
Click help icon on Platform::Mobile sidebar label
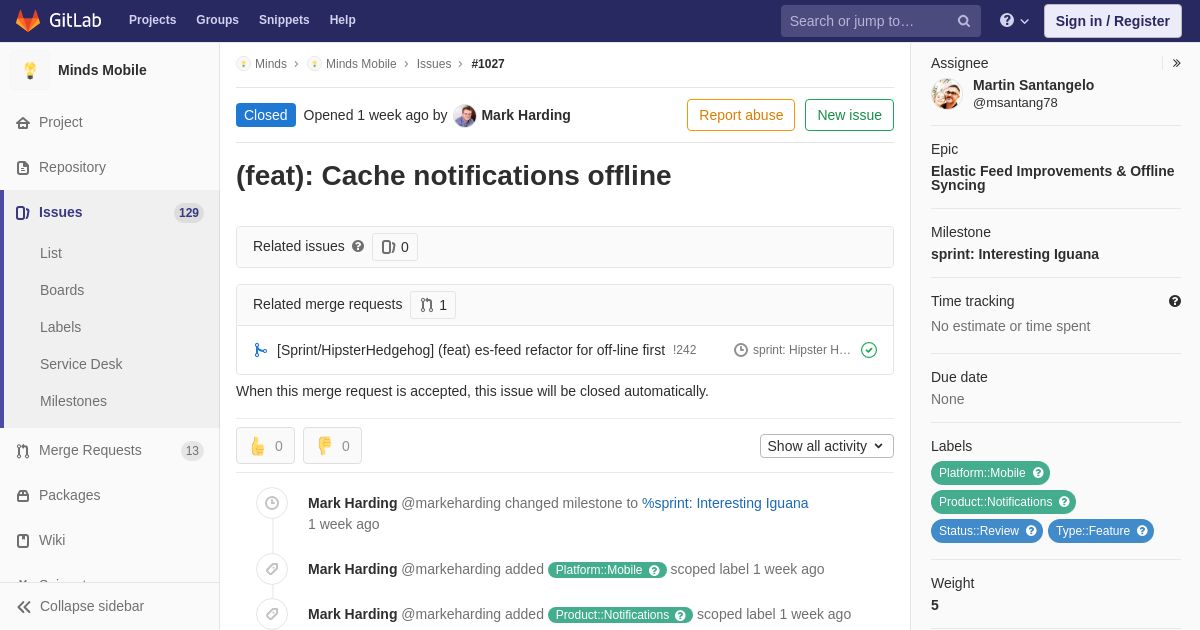1038,473
